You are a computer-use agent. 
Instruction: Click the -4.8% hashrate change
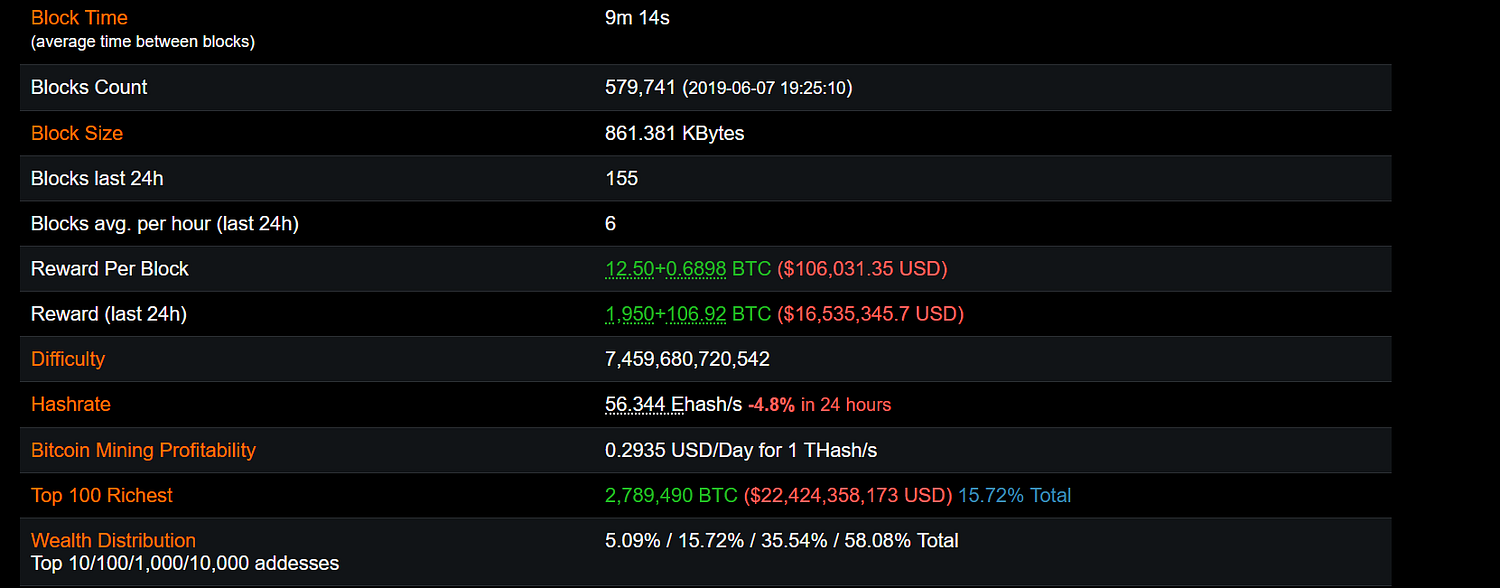771,405
